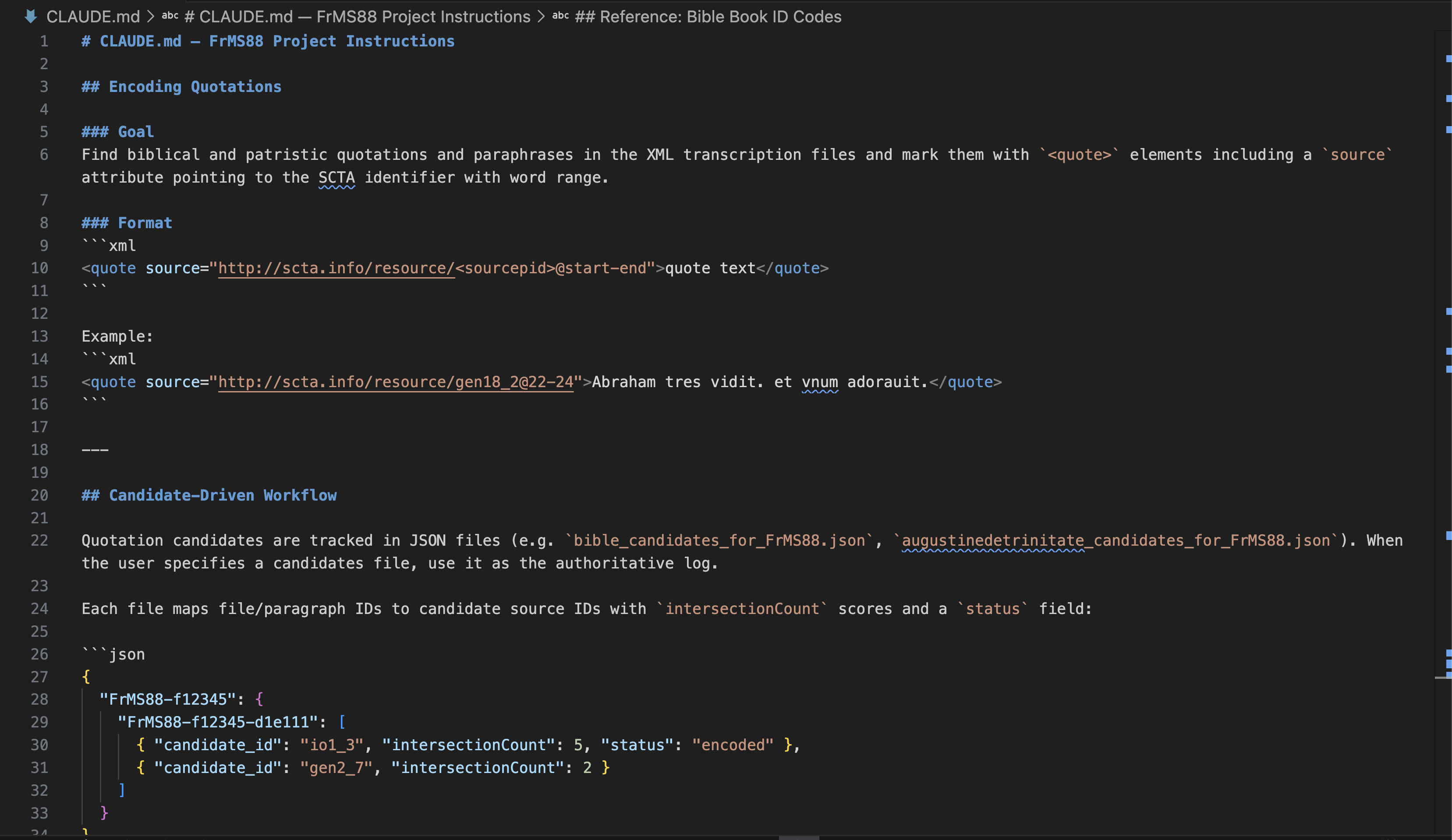The width and height of the screenshot is (1452, 840).
Task: Click the abc symbol icon before the Reference breadcrumb
Action: (x=561, y=16)
